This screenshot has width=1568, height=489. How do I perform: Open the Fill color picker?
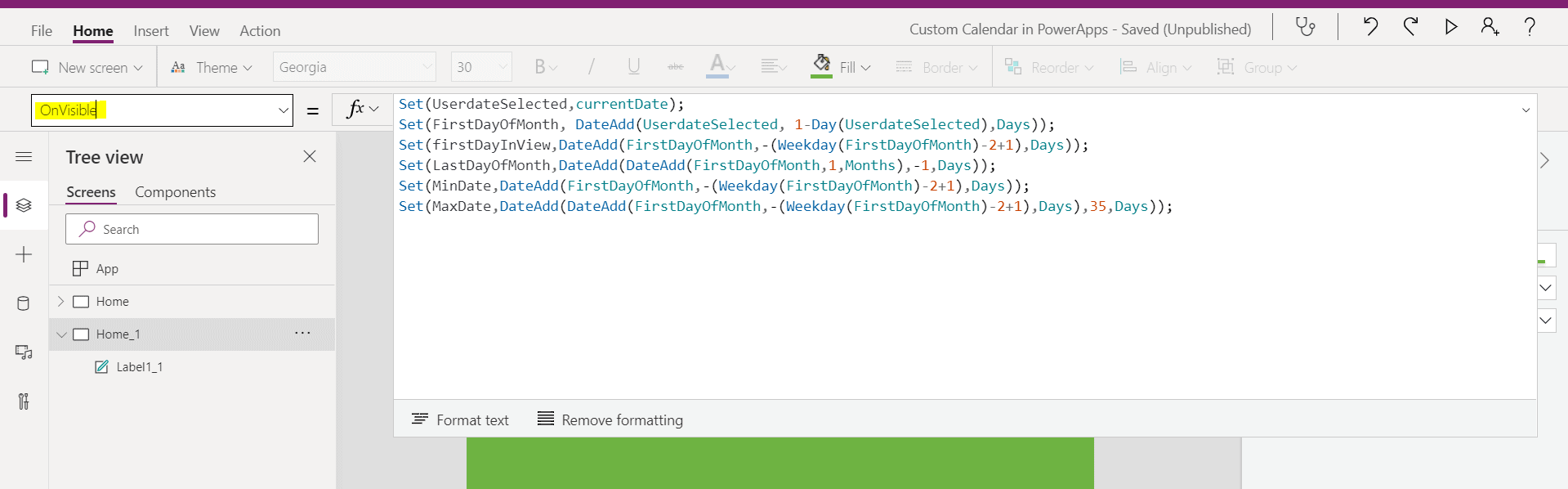841,66
